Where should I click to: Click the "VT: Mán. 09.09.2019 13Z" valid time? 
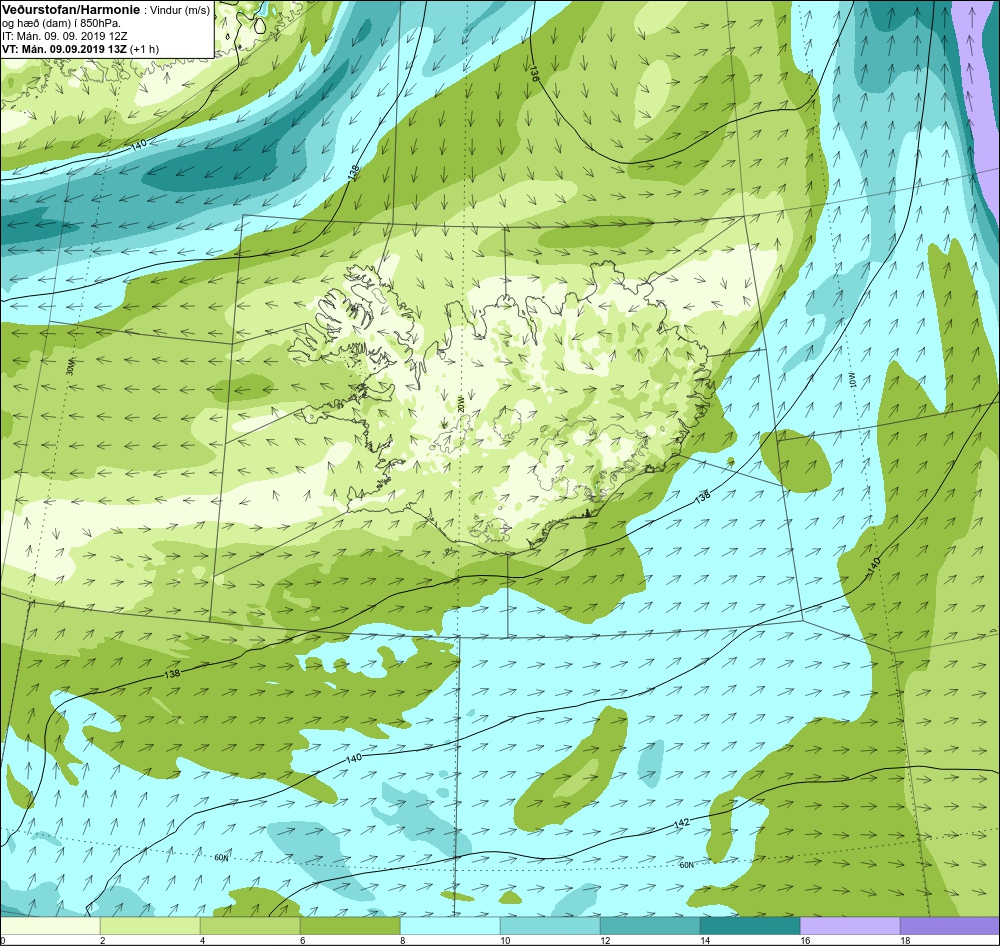click(x=64, y=49)
